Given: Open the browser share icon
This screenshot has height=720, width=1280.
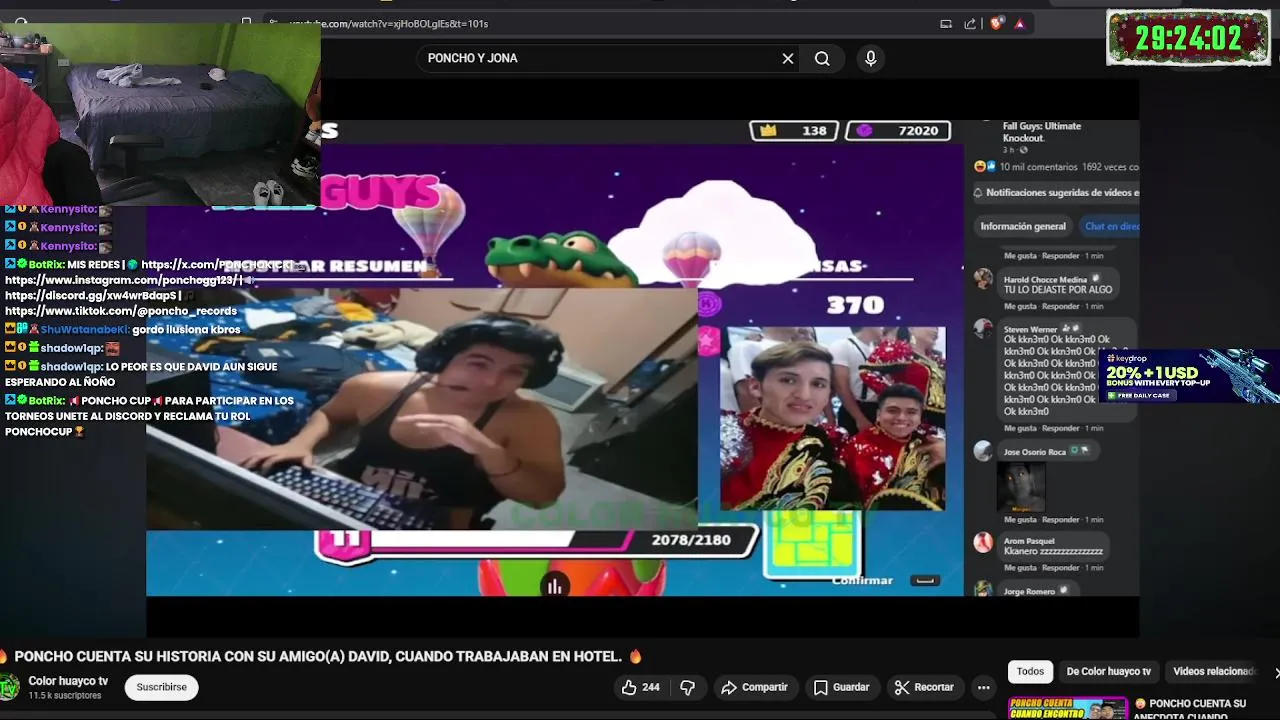Looking at the screenshot, I should coord(970,24).
